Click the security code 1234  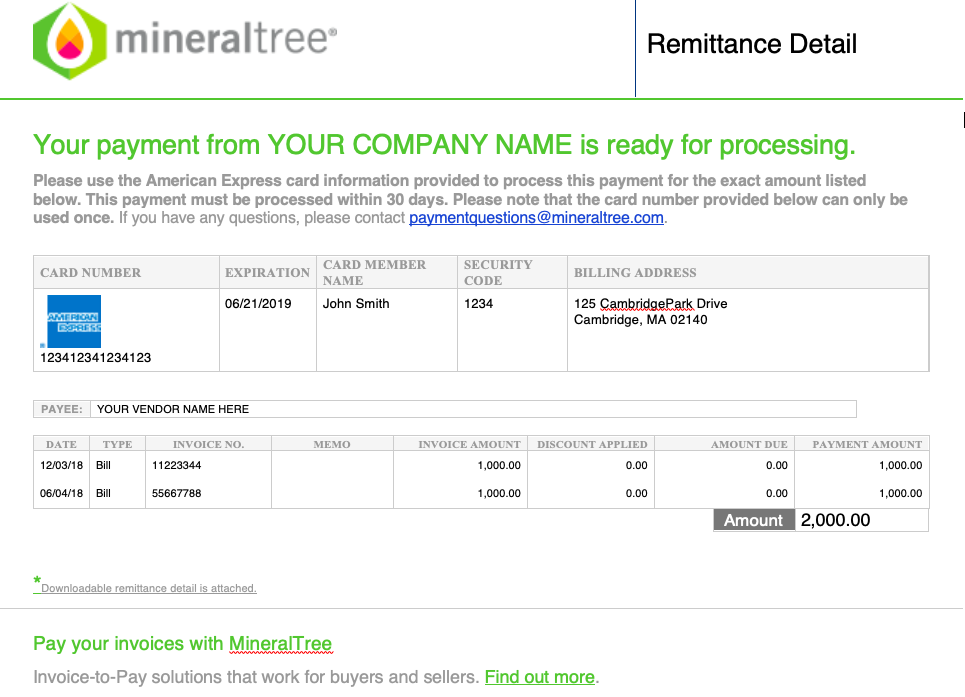pos(478,303)
